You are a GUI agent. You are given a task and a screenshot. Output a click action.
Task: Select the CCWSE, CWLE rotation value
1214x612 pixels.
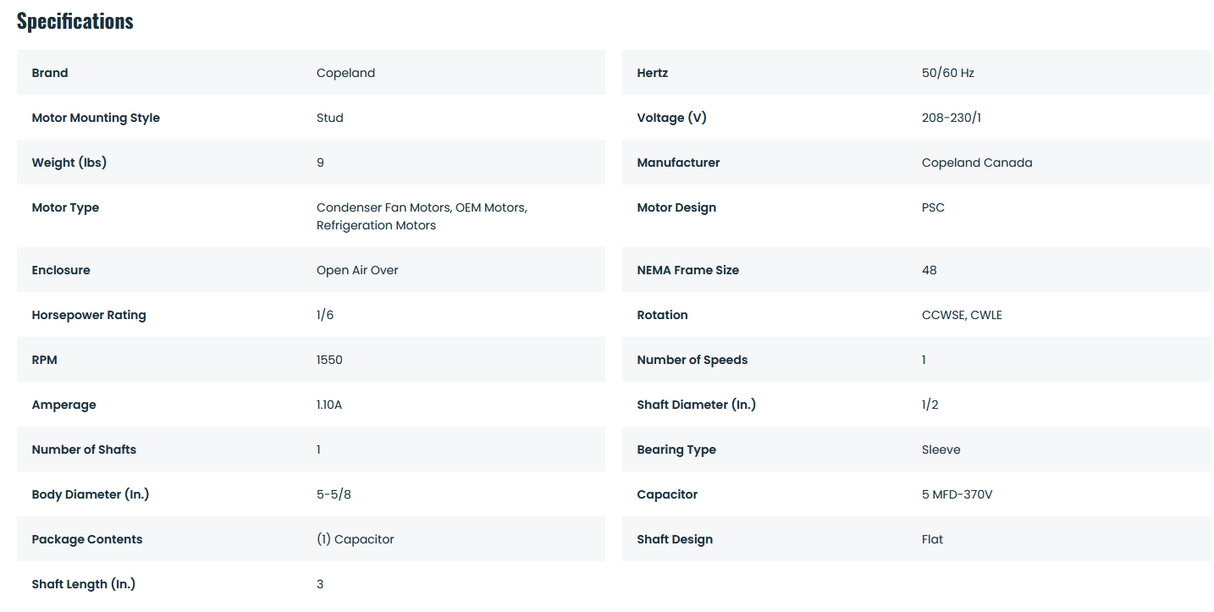coord(962,315)
